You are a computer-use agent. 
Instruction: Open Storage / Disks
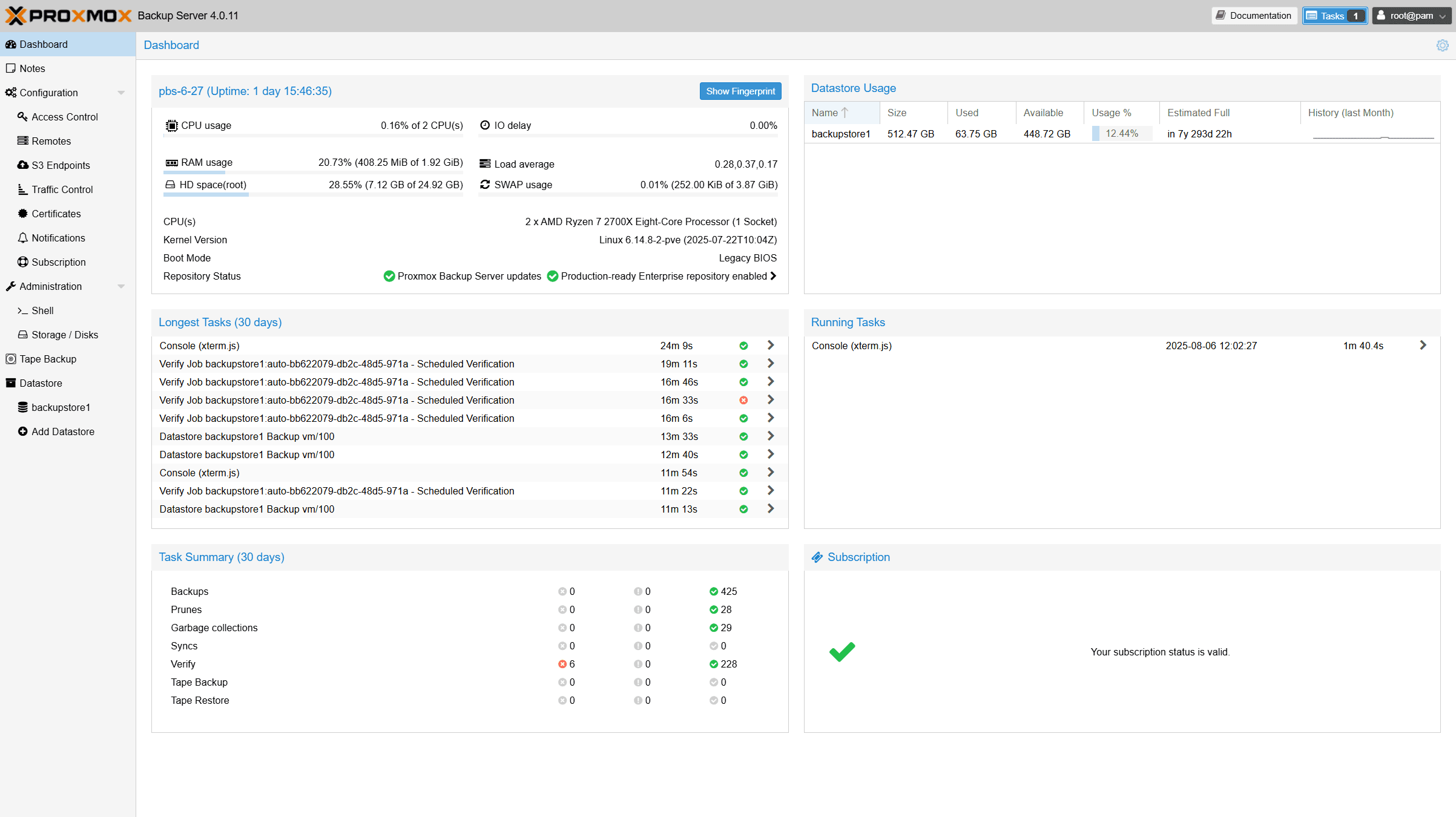pos(64,334)
